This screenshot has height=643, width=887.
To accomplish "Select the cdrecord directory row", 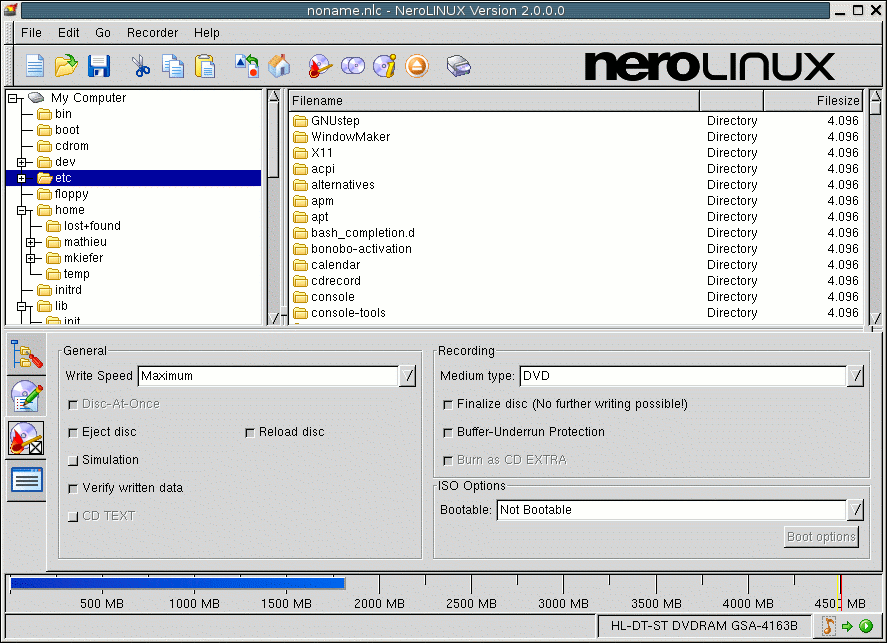I will [576, 281].
